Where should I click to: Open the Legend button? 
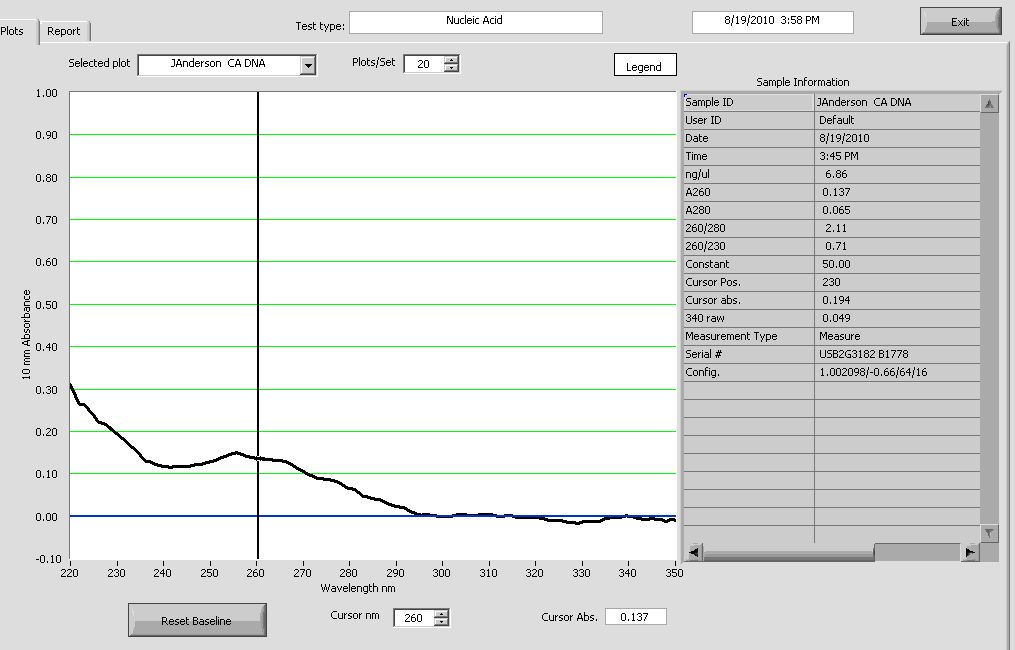[644, 66]
